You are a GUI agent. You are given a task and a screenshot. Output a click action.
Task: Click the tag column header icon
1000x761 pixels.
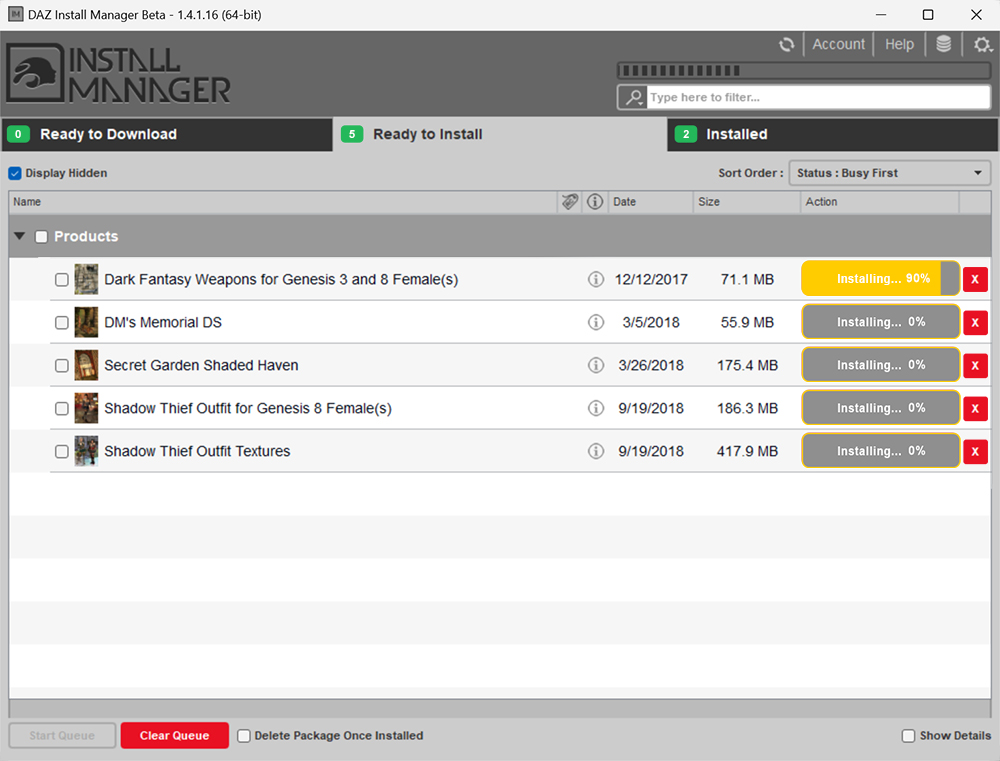[x=569, y=202]
